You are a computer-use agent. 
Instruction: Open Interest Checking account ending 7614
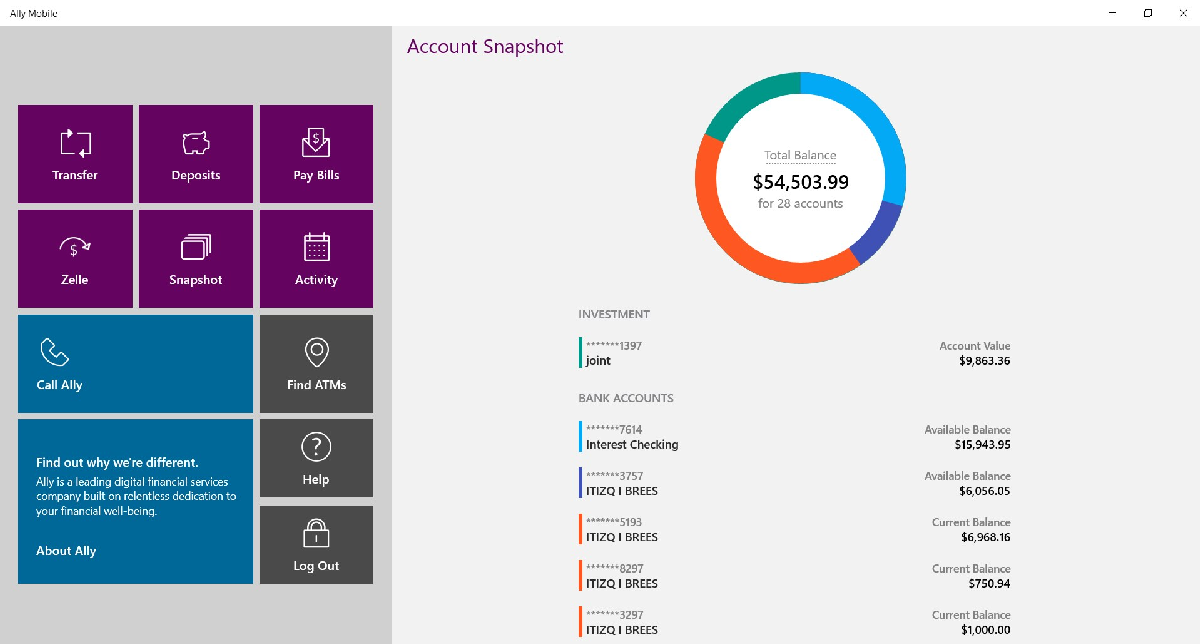[795, 437]
